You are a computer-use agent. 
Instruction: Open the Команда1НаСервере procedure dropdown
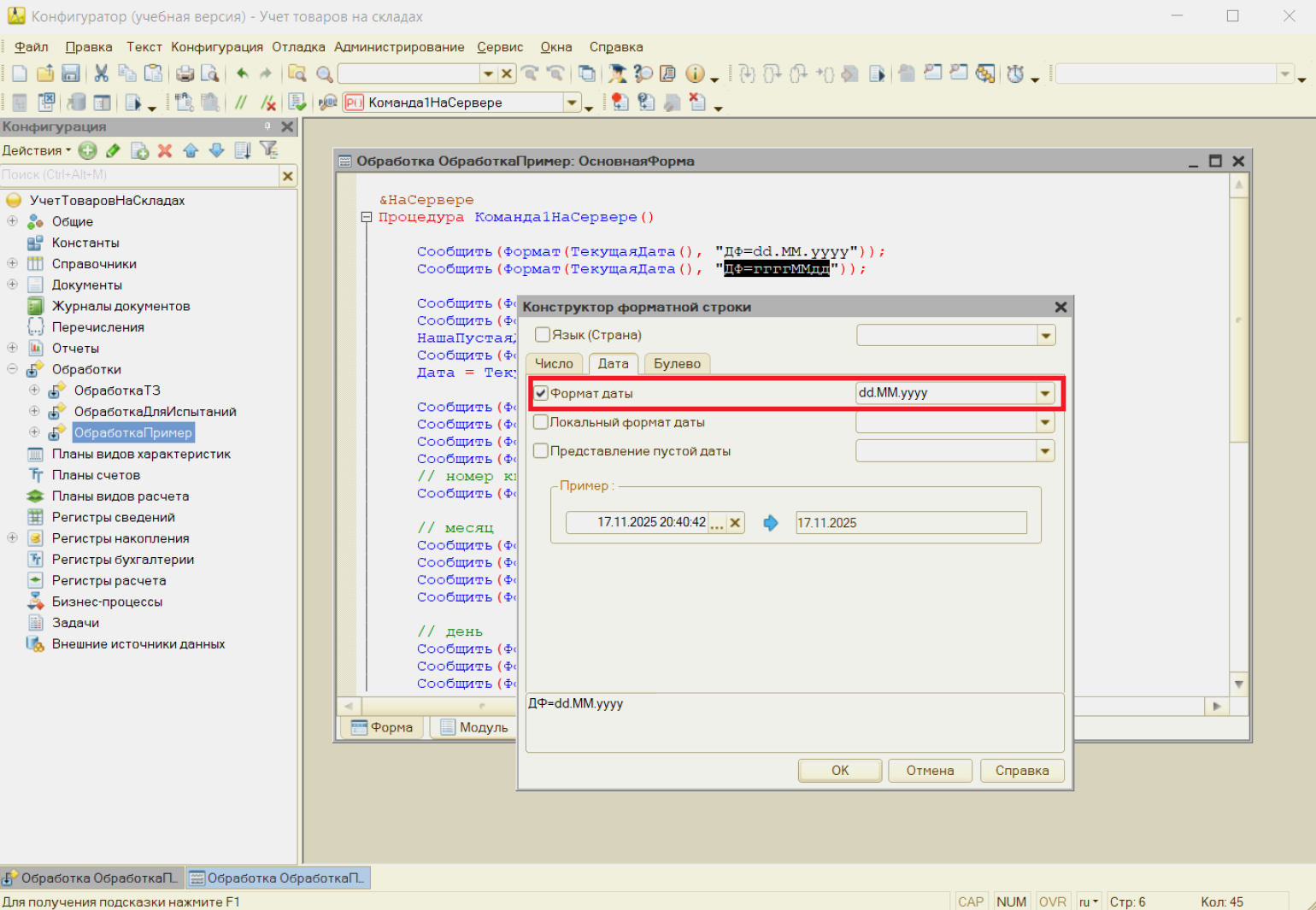pos(571,103)
